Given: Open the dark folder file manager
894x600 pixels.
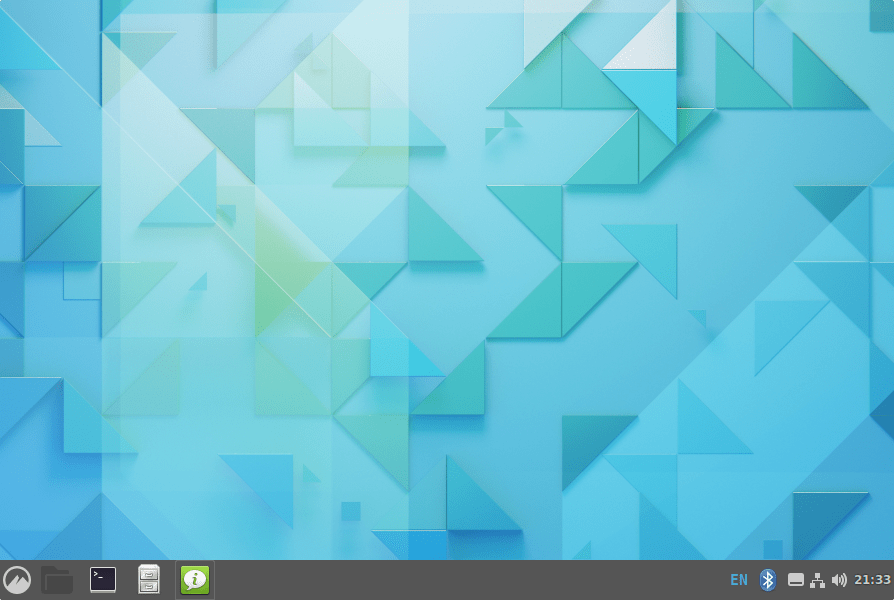Looking at the screenshot, I should (x=57, y=580).
